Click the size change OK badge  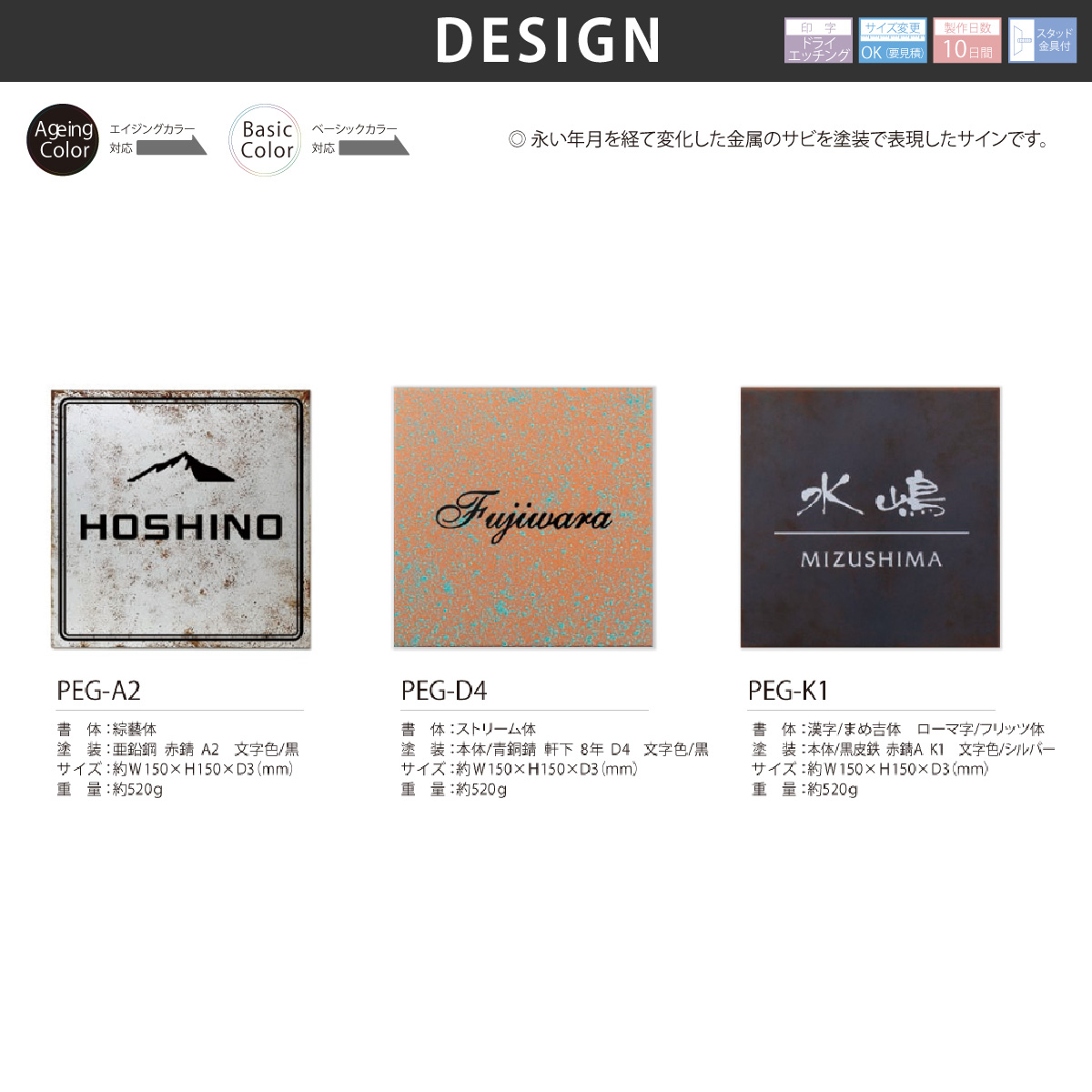click(x=893, y=41)
